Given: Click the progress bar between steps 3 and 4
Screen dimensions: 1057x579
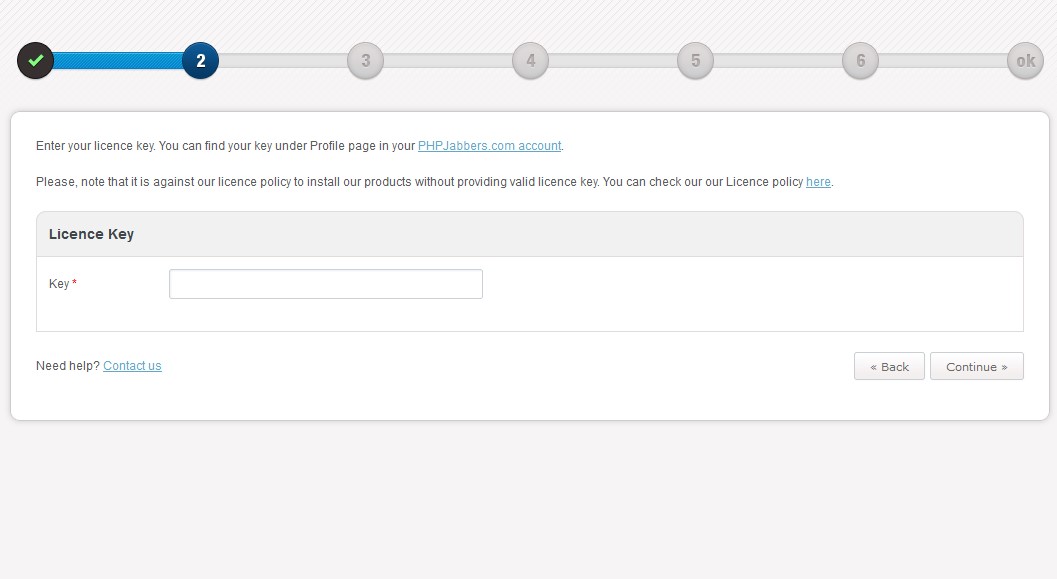Looking at the screenshot, I should point(448,61).
